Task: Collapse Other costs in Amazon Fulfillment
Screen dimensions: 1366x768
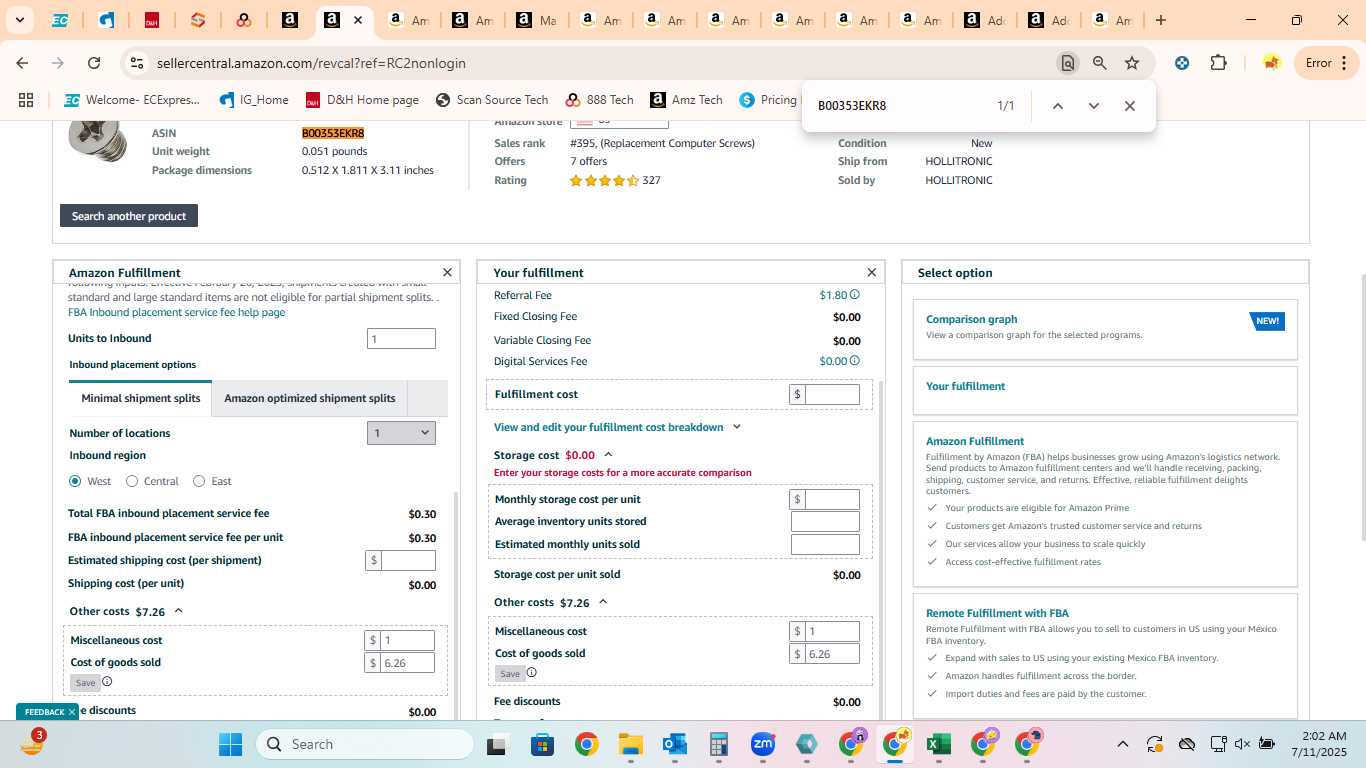Action: [x=179, y=611]
